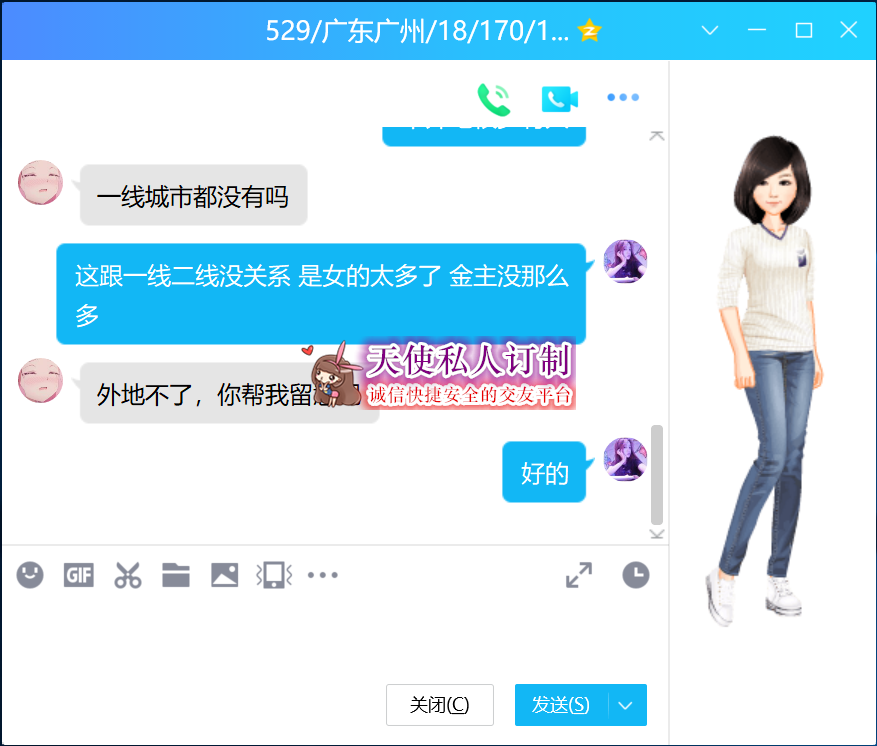Open the emoji picker
877x746 pixels.
(x=30, y=575)
